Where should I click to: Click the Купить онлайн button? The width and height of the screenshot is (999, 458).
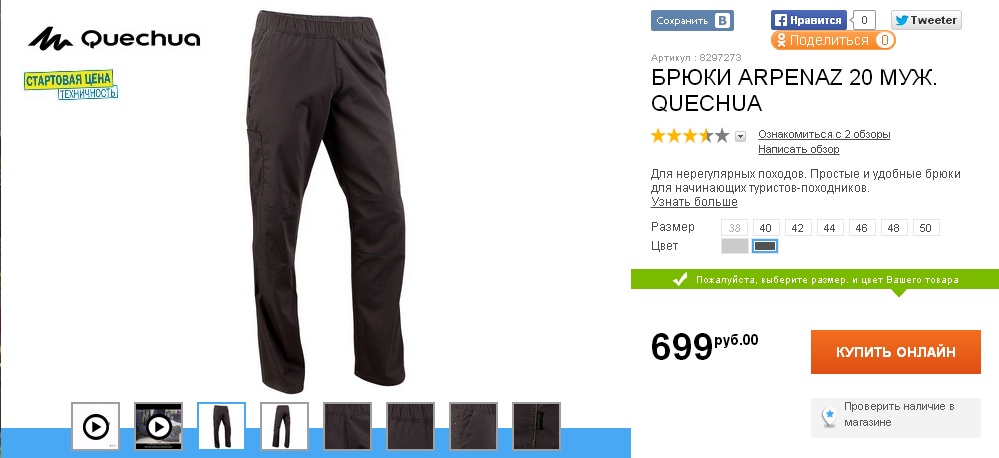pyautogui.click(x=896, y=352)
